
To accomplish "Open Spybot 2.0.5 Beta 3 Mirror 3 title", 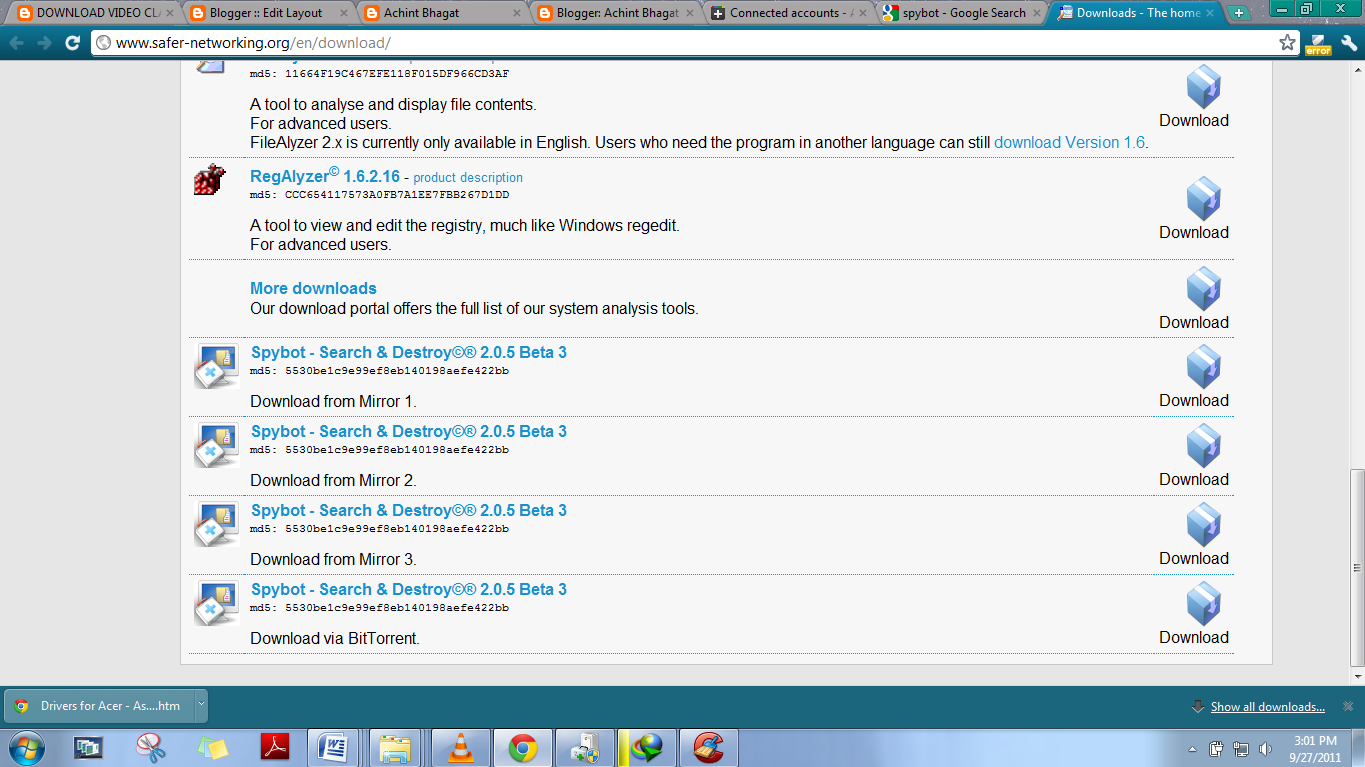I will [x=409, y=510].
